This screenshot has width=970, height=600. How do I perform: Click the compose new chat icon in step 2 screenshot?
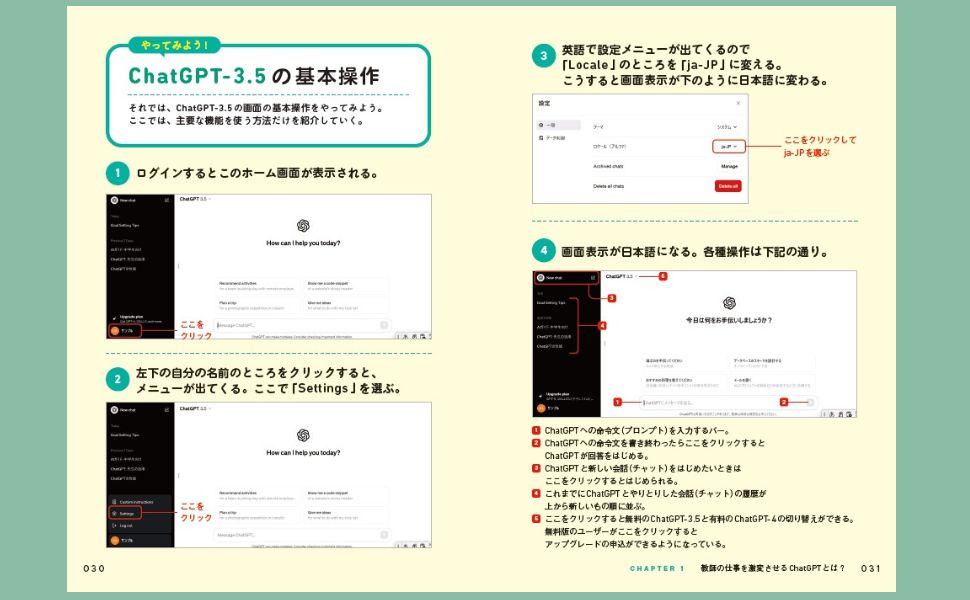click(166, 410)
